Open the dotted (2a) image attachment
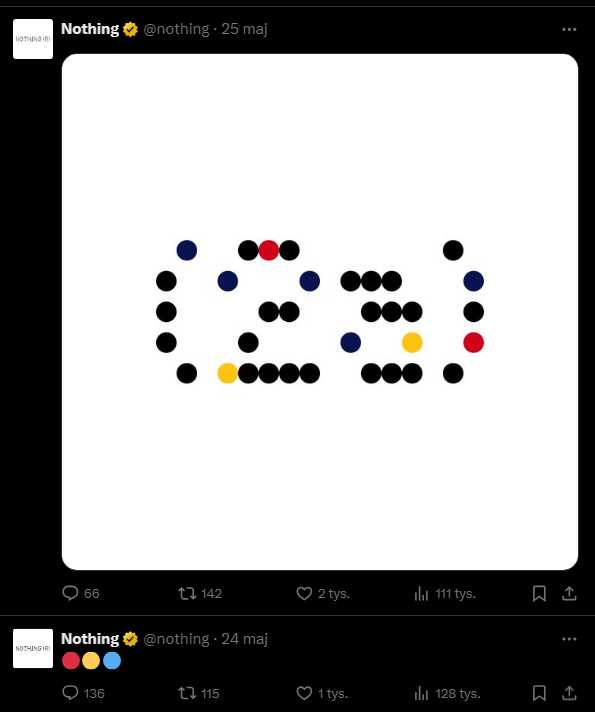Image resolution: width=595 pixels, height=712 pixels. 320,312
